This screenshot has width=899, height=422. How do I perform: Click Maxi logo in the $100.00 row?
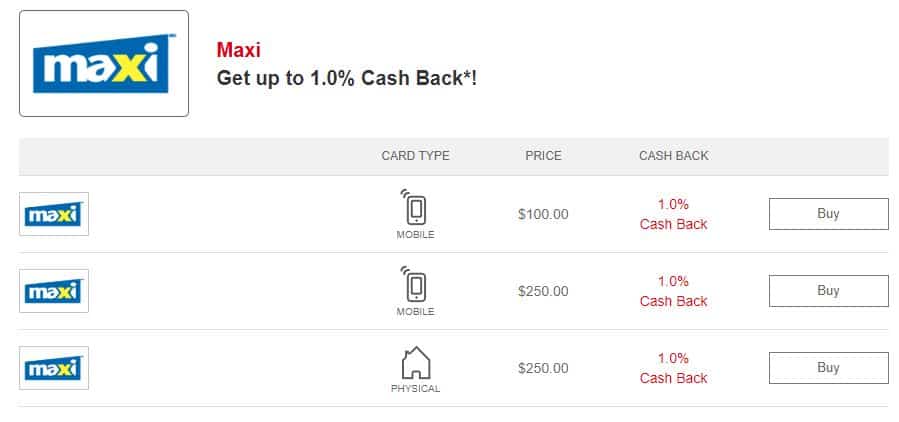(x=54, y=214)
